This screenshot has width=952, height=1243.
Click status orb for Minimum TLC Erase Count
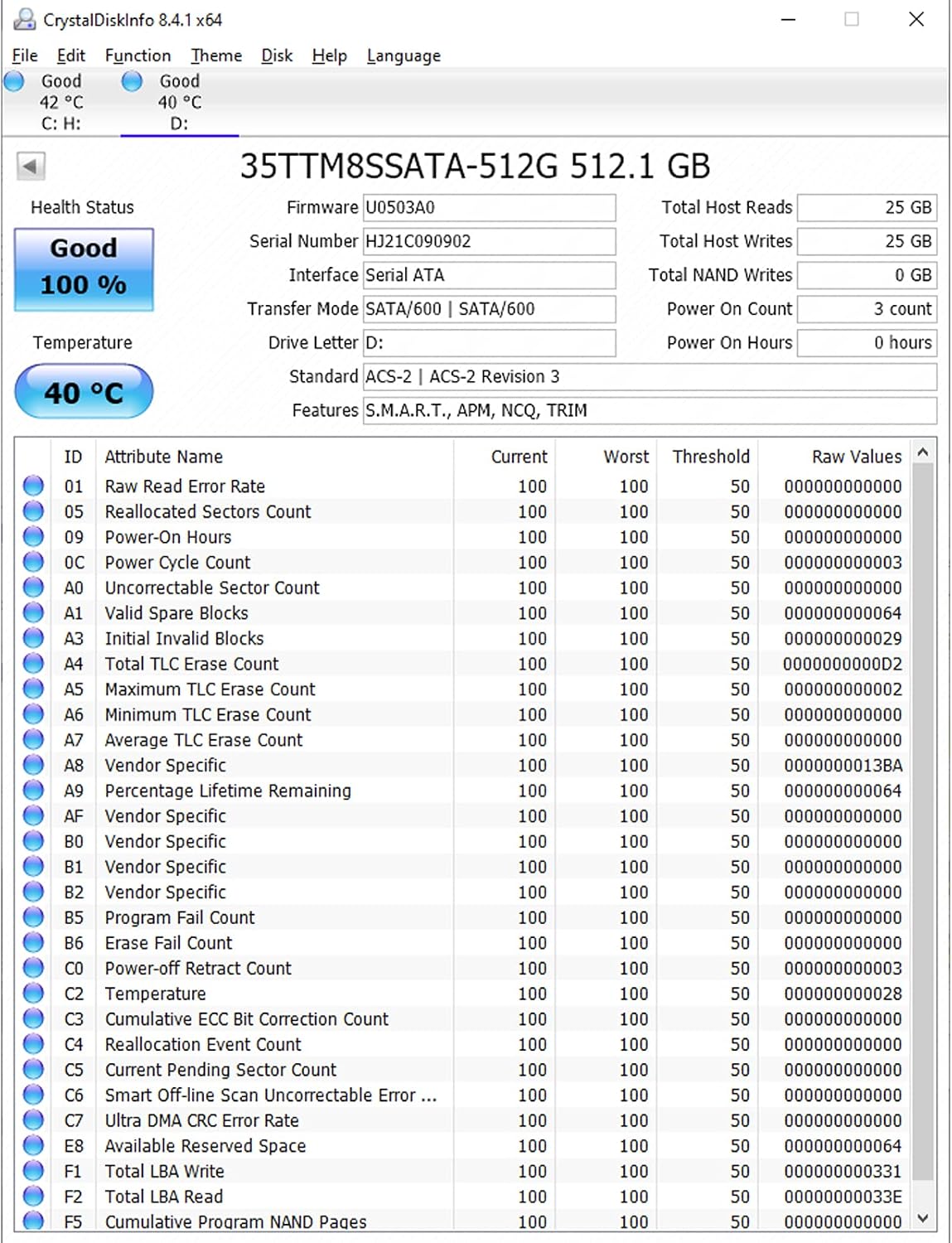(33, 714)
